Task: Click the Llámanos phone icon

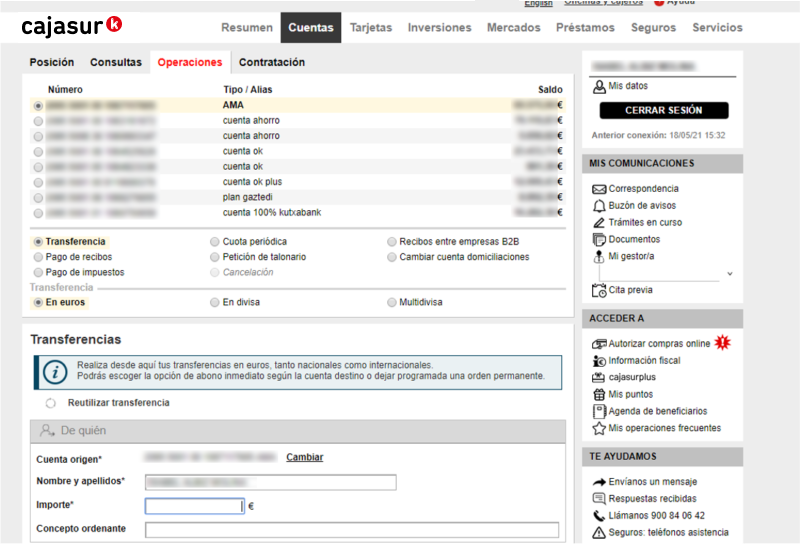Action: pyautogui.click(x=599, y=516)
